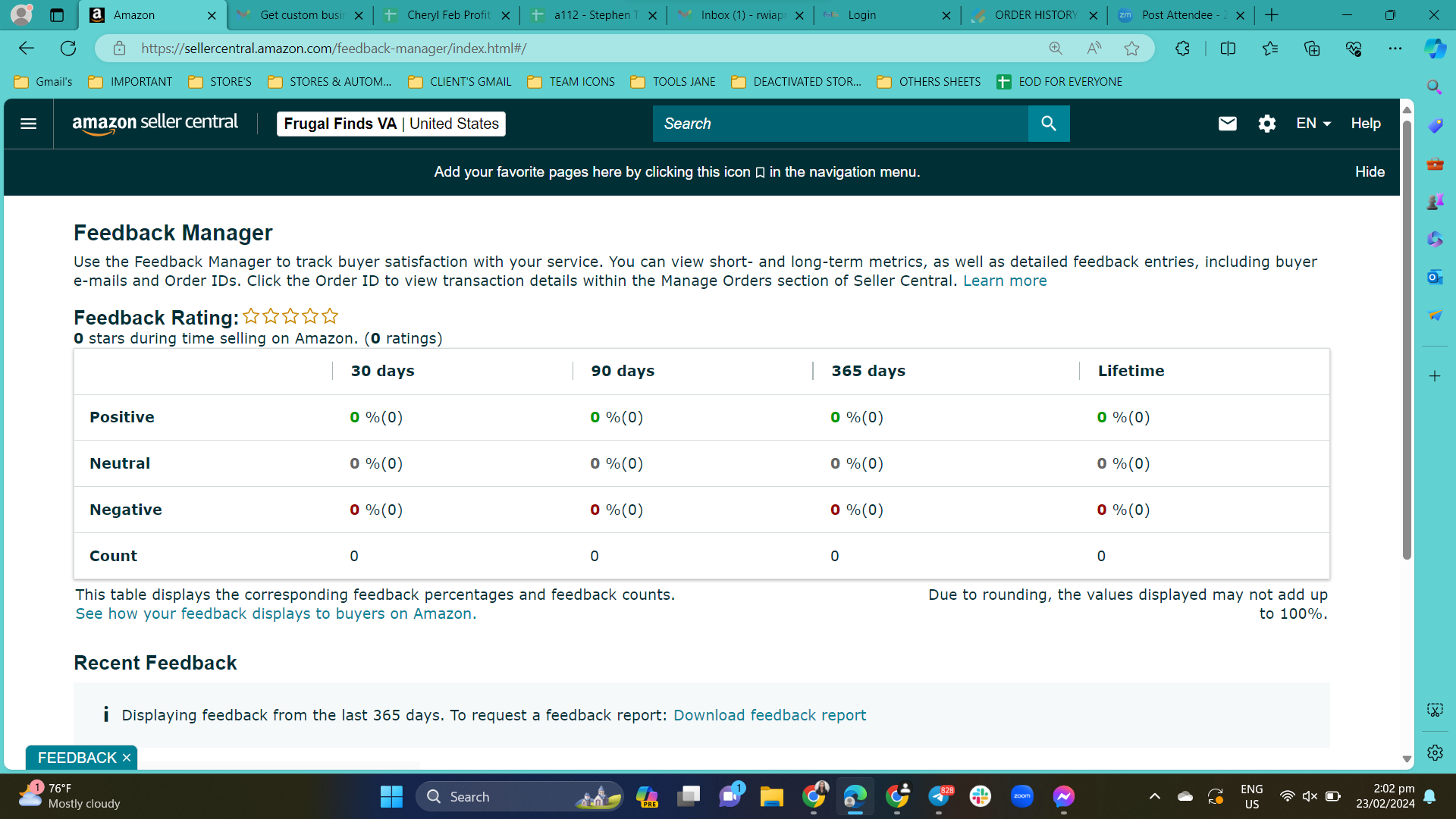Switch to the Inbox (1) tab
This screenshot has width=1456, height=819.
[742, 15]
